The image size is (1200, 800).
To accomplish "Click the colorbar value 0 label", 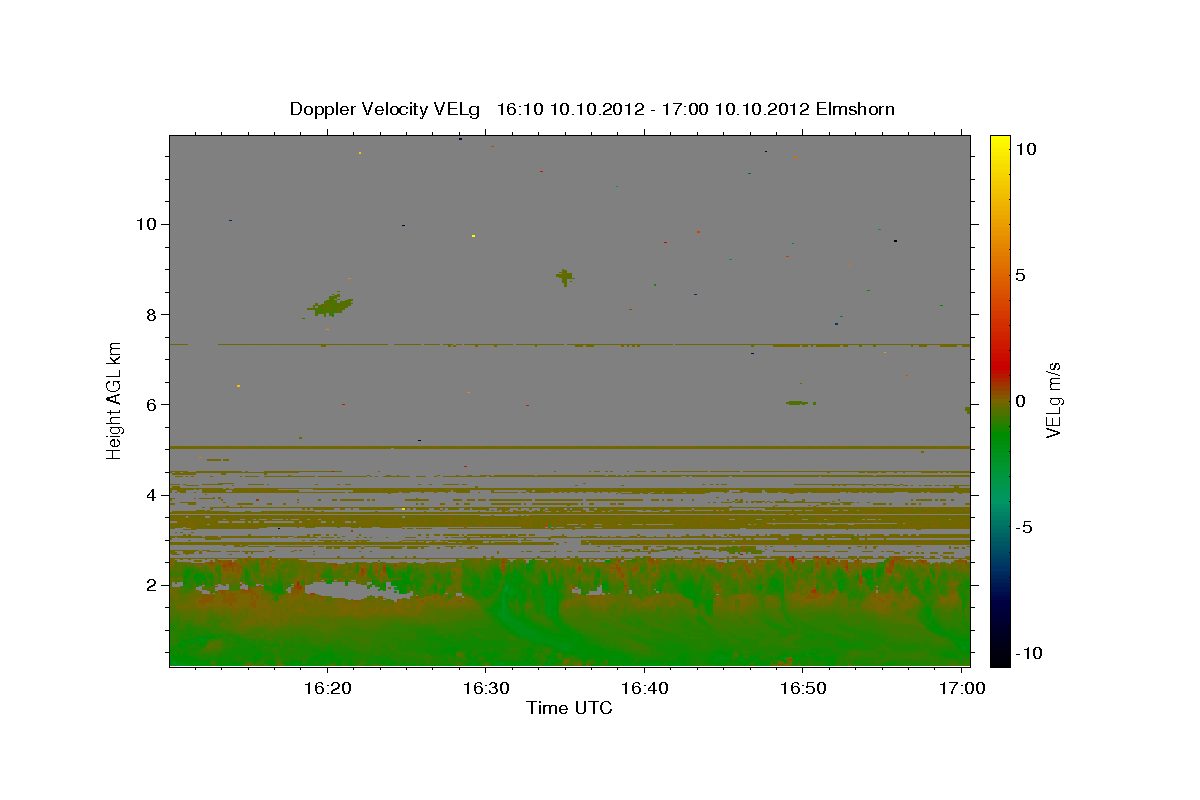I will pos(1020,401).
